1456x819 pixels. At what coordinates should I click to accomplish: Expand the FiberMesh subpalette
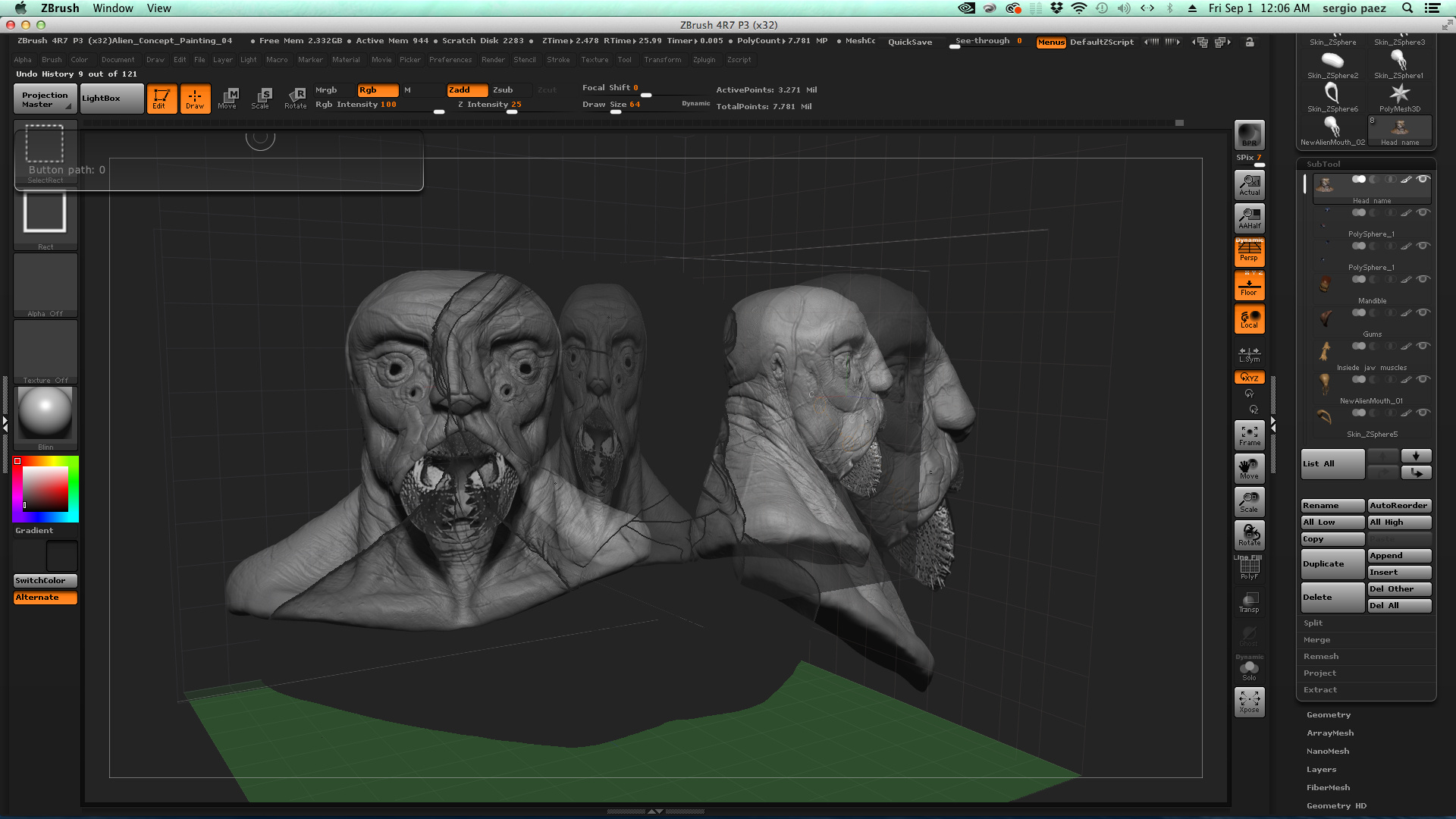1328,788
